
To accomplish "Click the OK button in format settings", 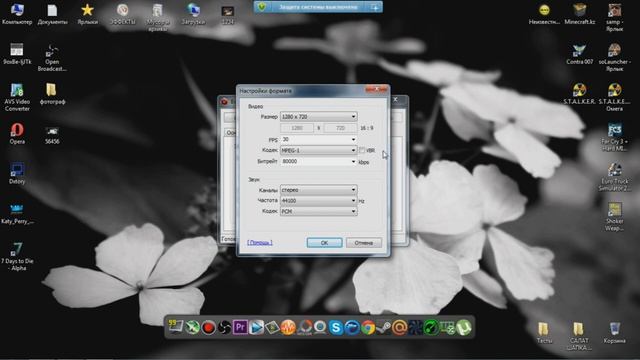I will 324,242.
